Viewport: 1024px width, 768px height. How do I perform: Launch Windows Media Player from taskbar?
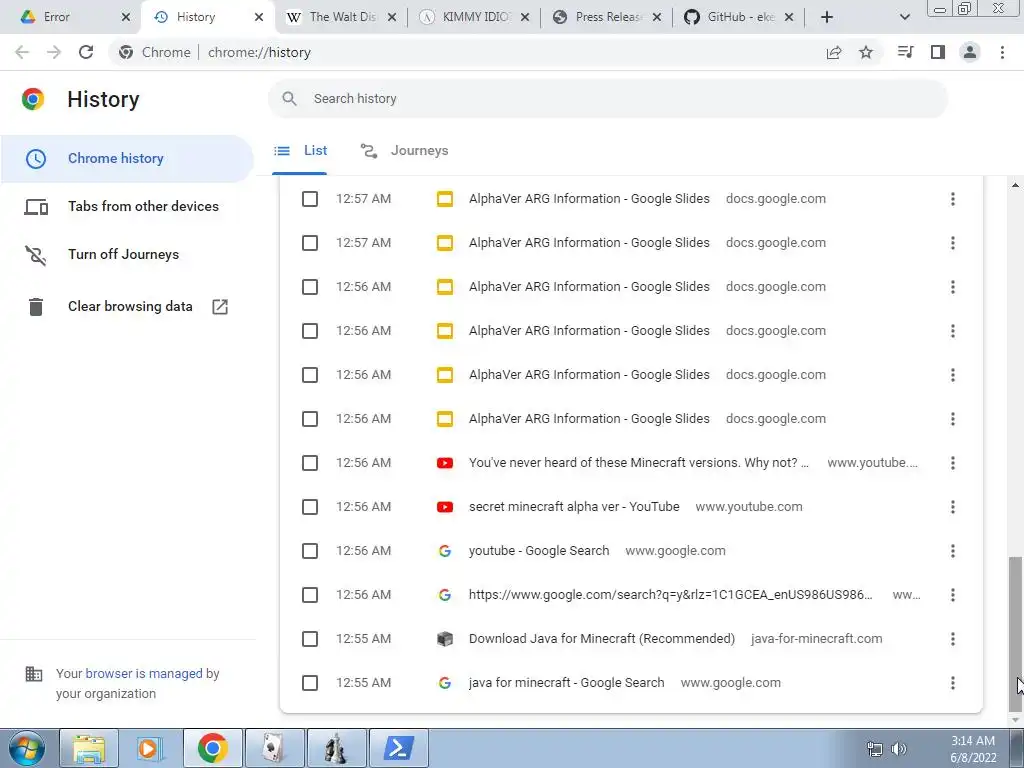point(149,748)
